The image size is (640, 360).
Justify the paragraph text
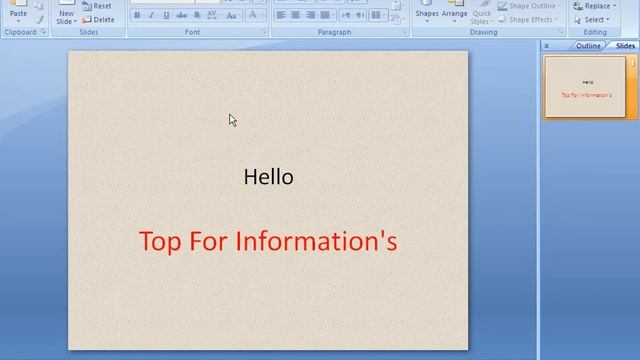pyautogui.click(x=325, y=16)
